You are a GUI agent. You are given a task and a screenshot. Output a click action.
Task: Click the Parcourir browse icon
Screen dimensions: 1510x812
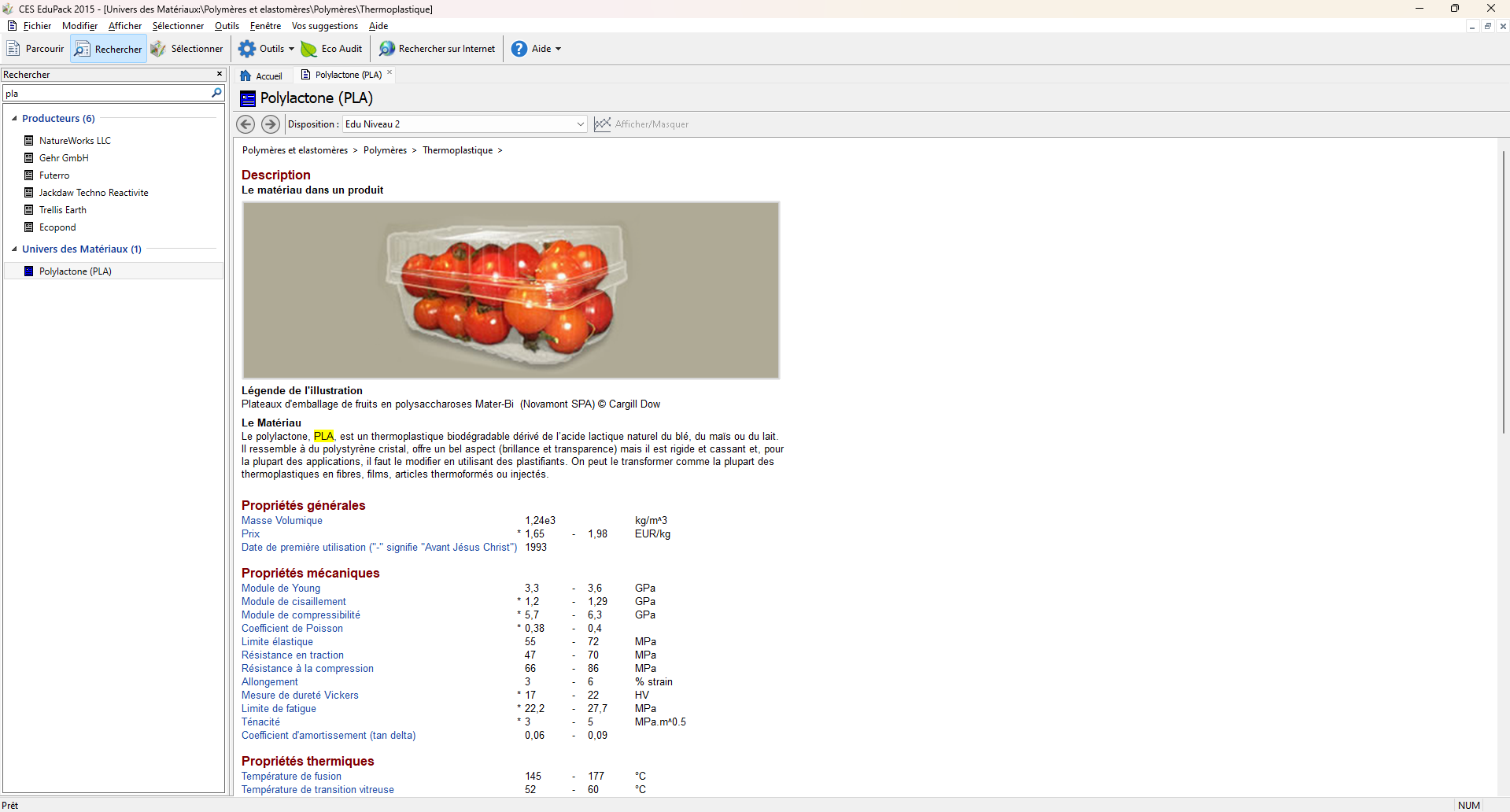coord(13,49)
